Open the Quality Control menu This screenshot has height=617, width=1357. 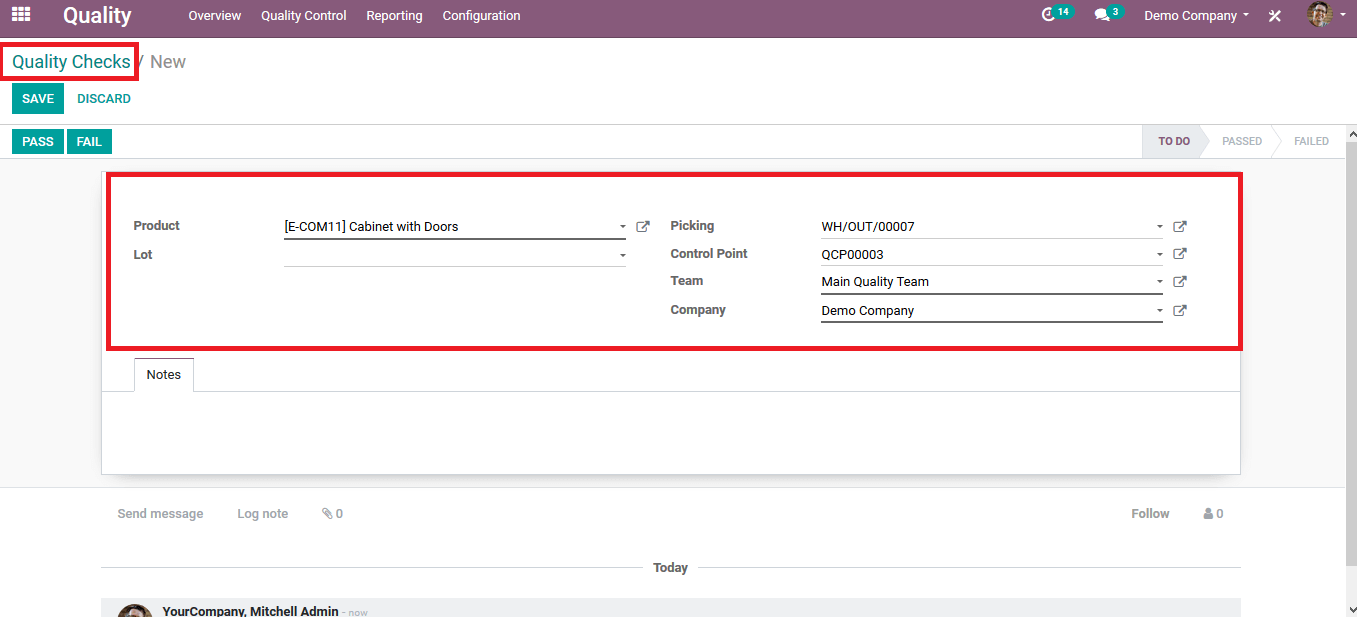pos(304,16)
